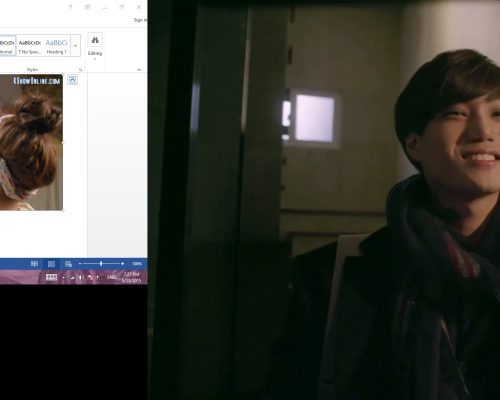The height and width of the screenshot is (400, 500).
Task: Open Ribbon Display Options icon
Action: point(88,7)
